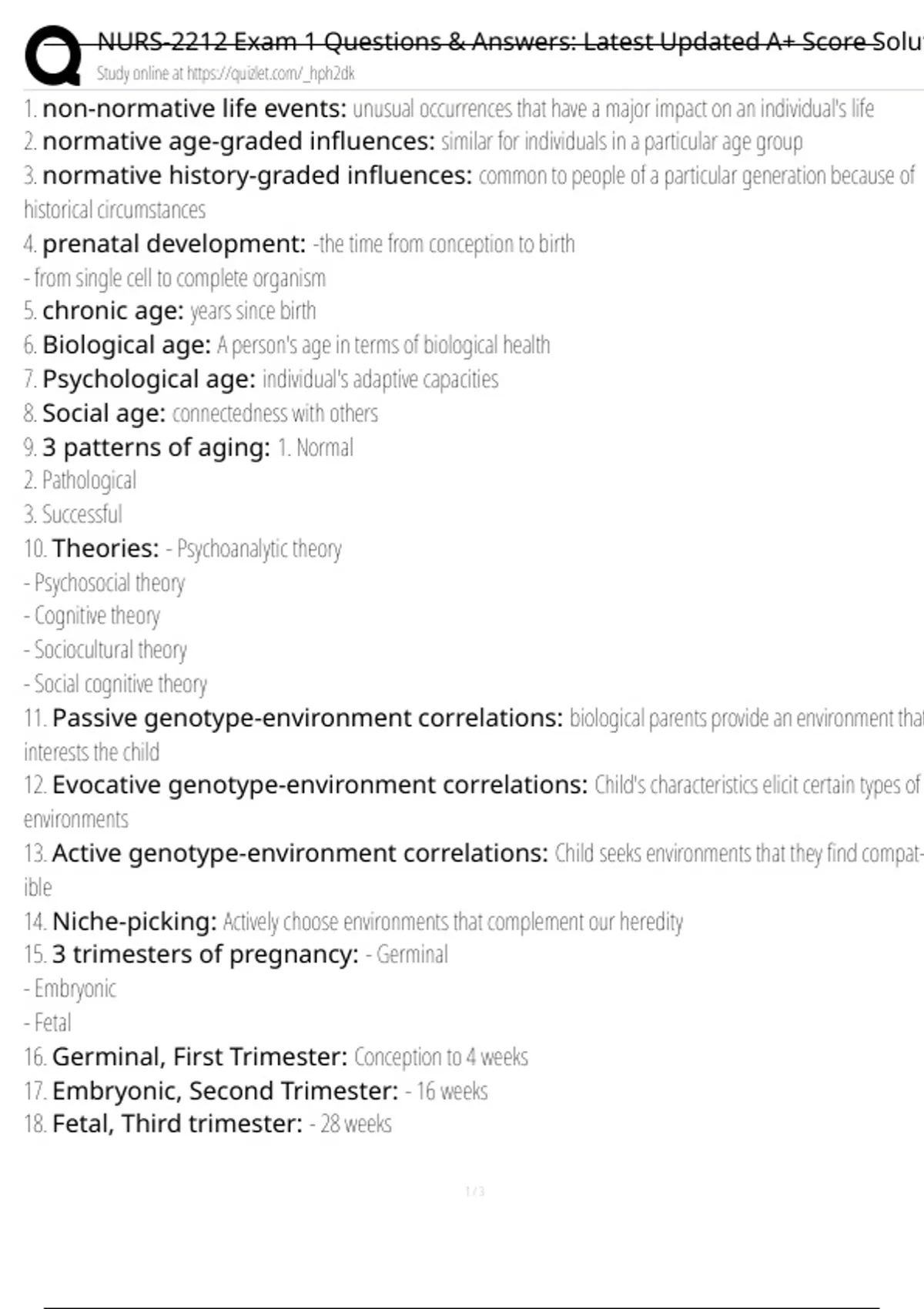Click Active genotype-environment correlations term
The image size is (924, 1309).
pos(300,853)
